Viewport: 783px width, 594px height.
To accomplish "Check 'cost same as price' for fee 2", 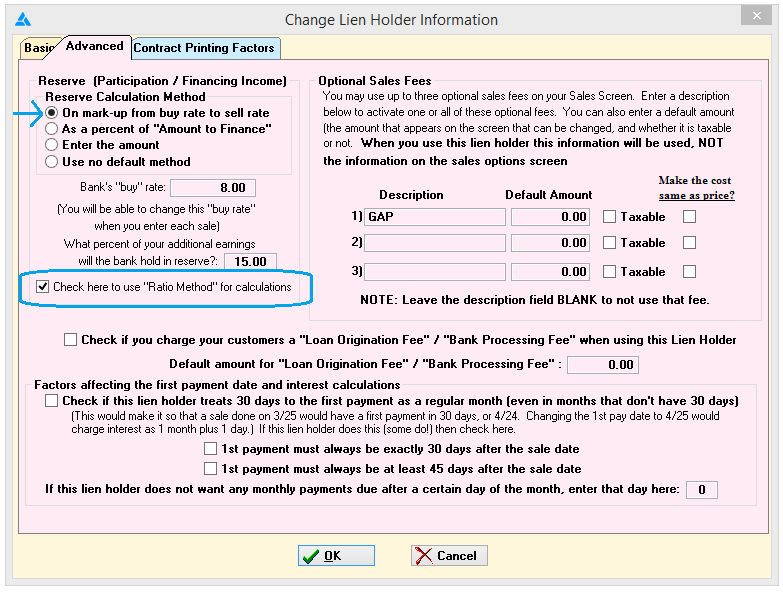I will [x=690, y=243].
